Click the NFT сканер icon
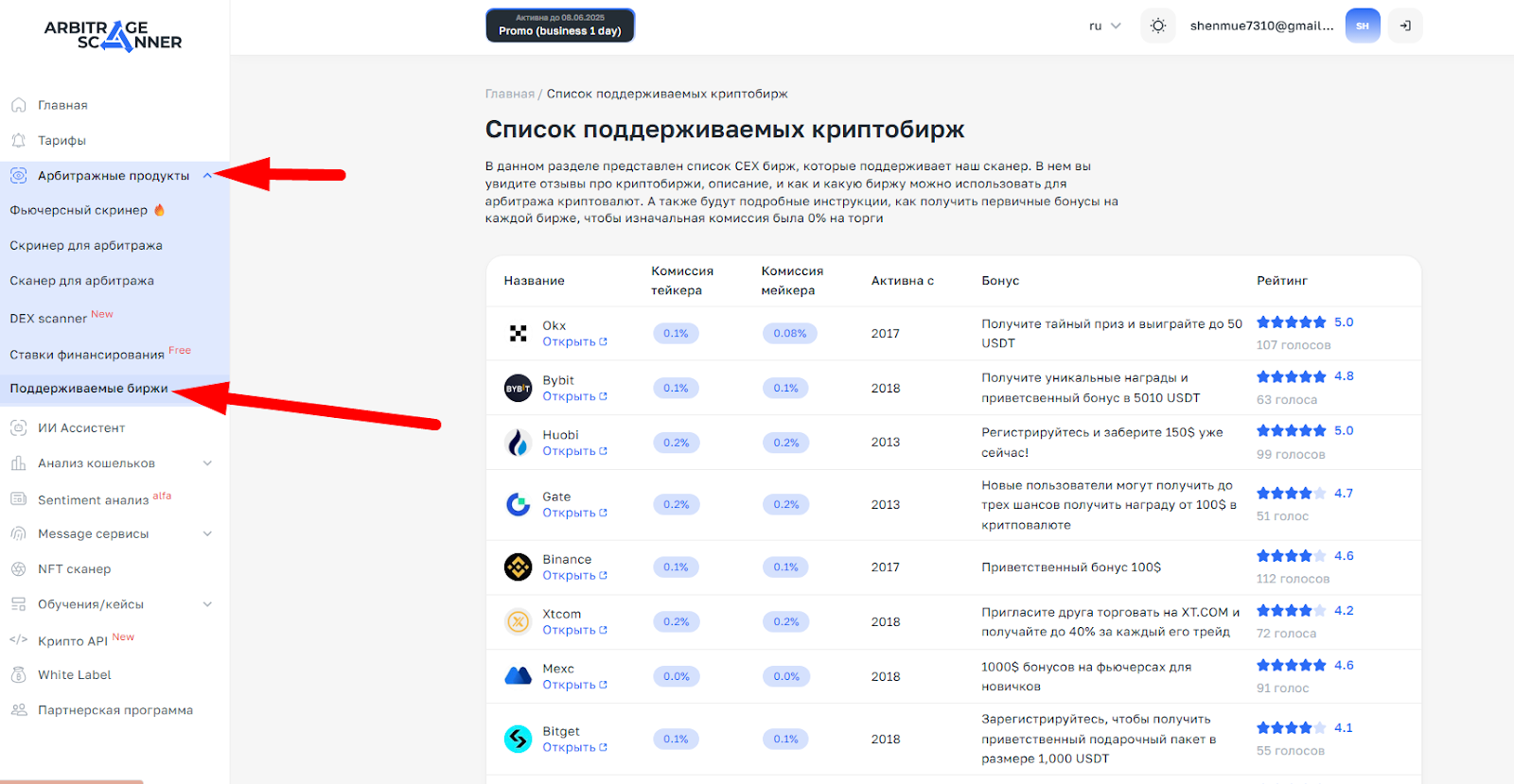The height and width of the screenshot is (784, 1514). click(18, 569)
